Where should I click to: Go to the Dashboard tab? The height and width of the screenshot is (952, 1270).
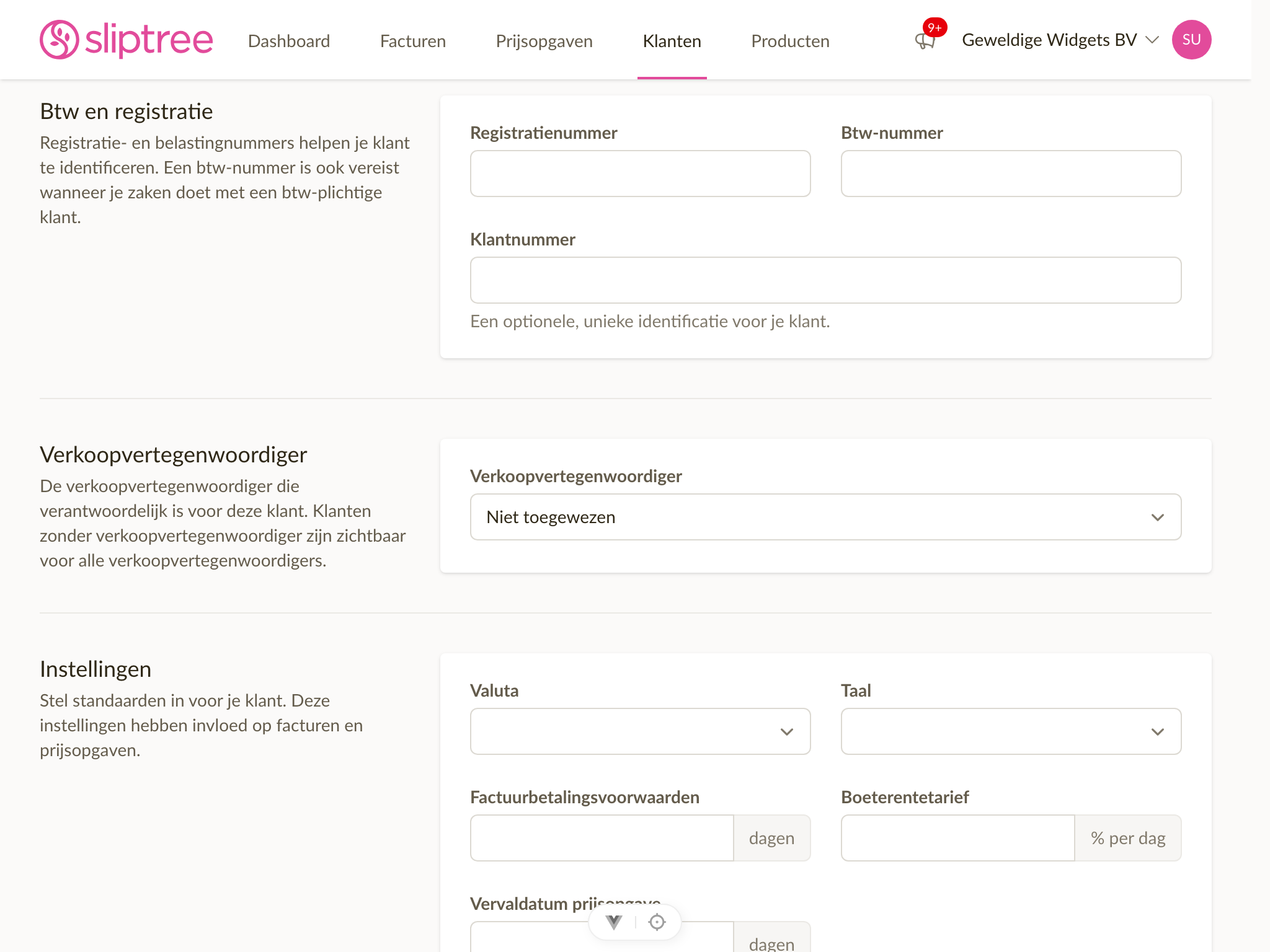tap(289, 41)
